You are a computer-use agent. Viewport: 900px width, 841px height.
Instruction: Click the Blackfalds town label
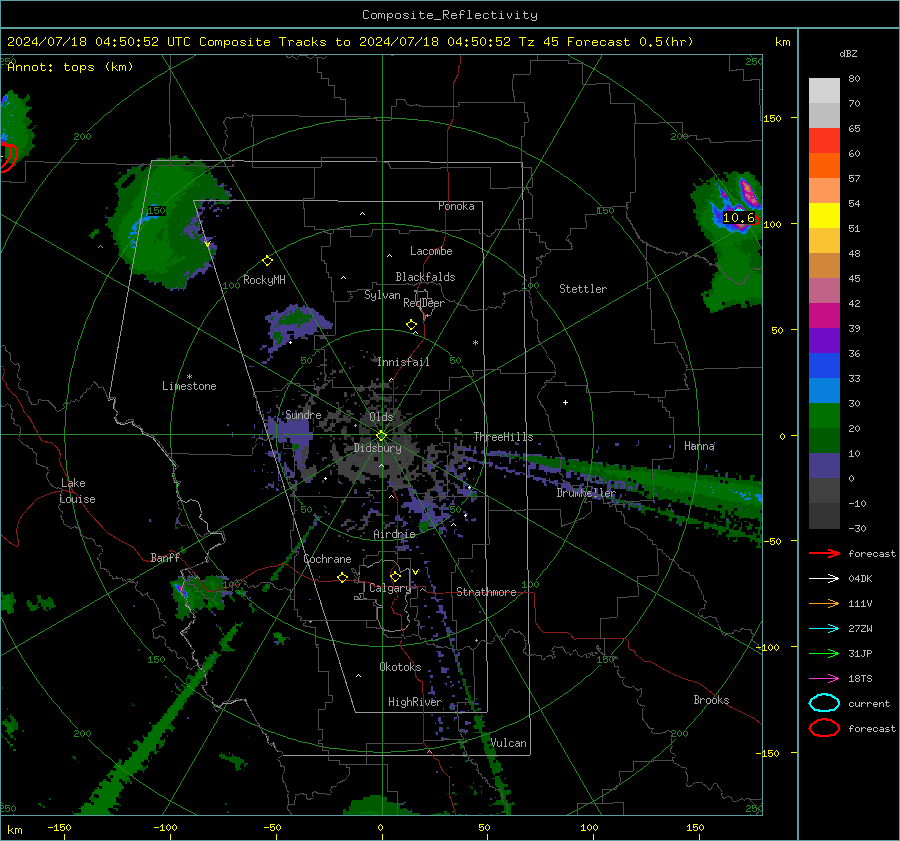[425, 277]
